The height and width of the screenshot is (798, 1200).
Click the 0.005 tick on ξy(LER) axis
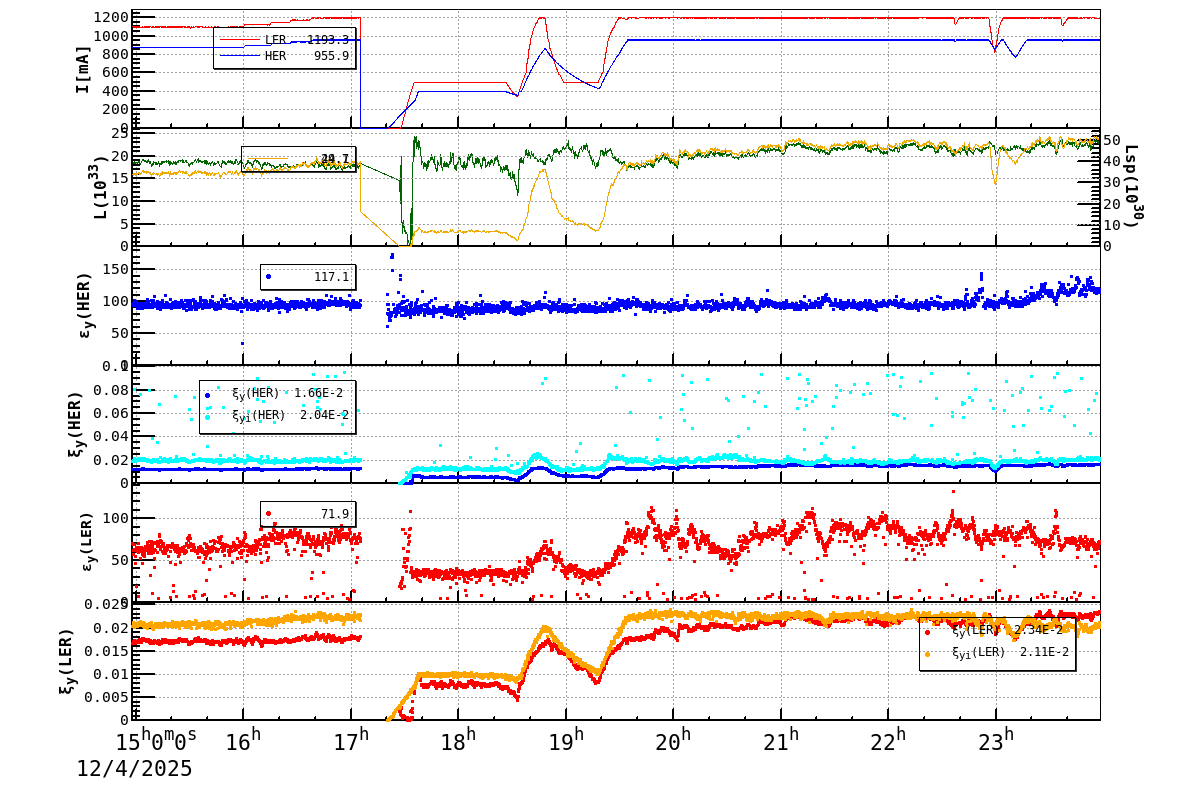pyautogui.click(x=108, y=696)
